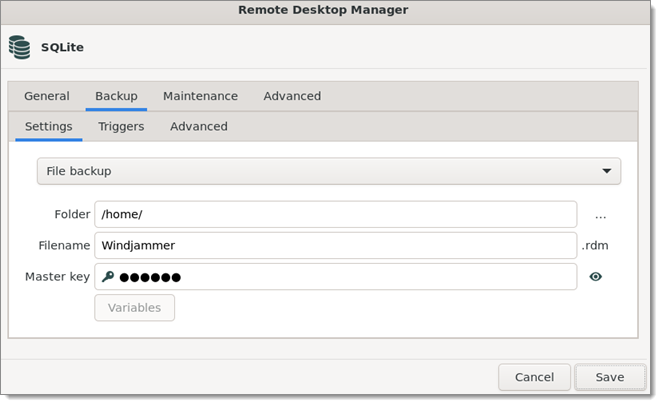661x405 pixels.
Task: Click the SQLite heading text
Action: 62,47
